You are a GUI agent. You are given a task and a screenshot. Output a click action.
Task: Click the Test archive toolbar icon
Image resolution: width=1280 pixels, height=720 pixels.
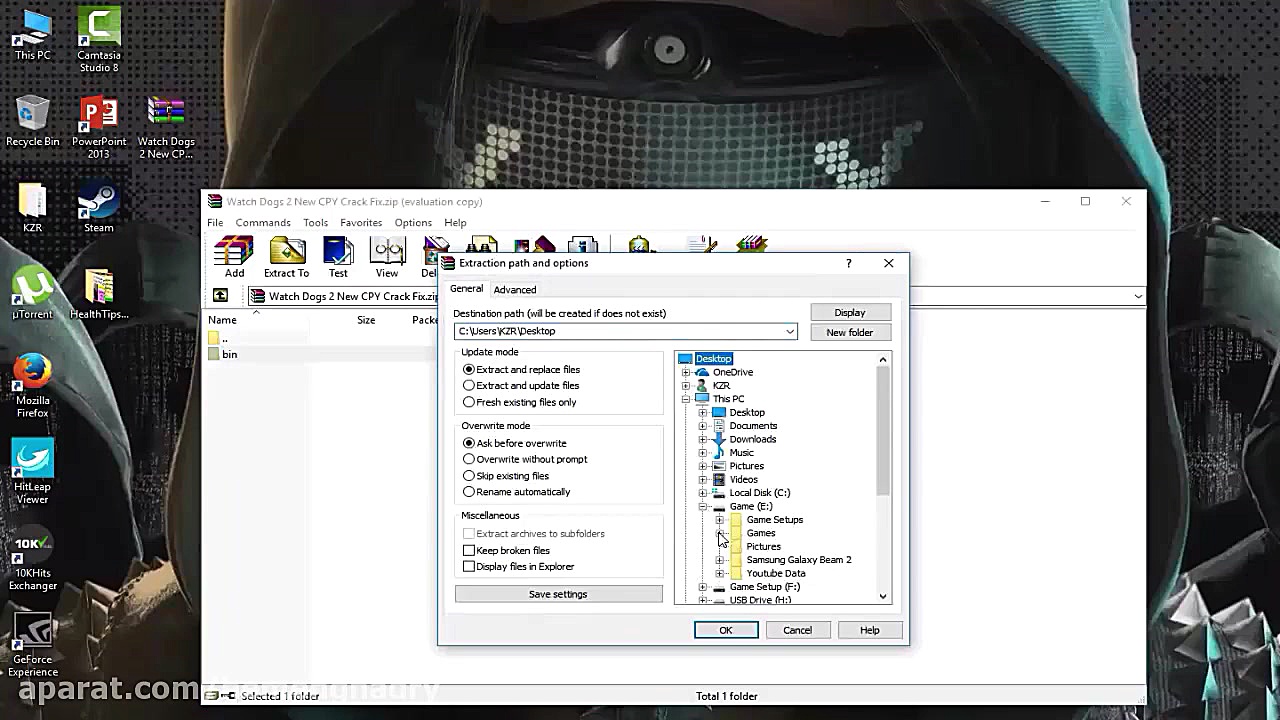(x=338, y=257)
